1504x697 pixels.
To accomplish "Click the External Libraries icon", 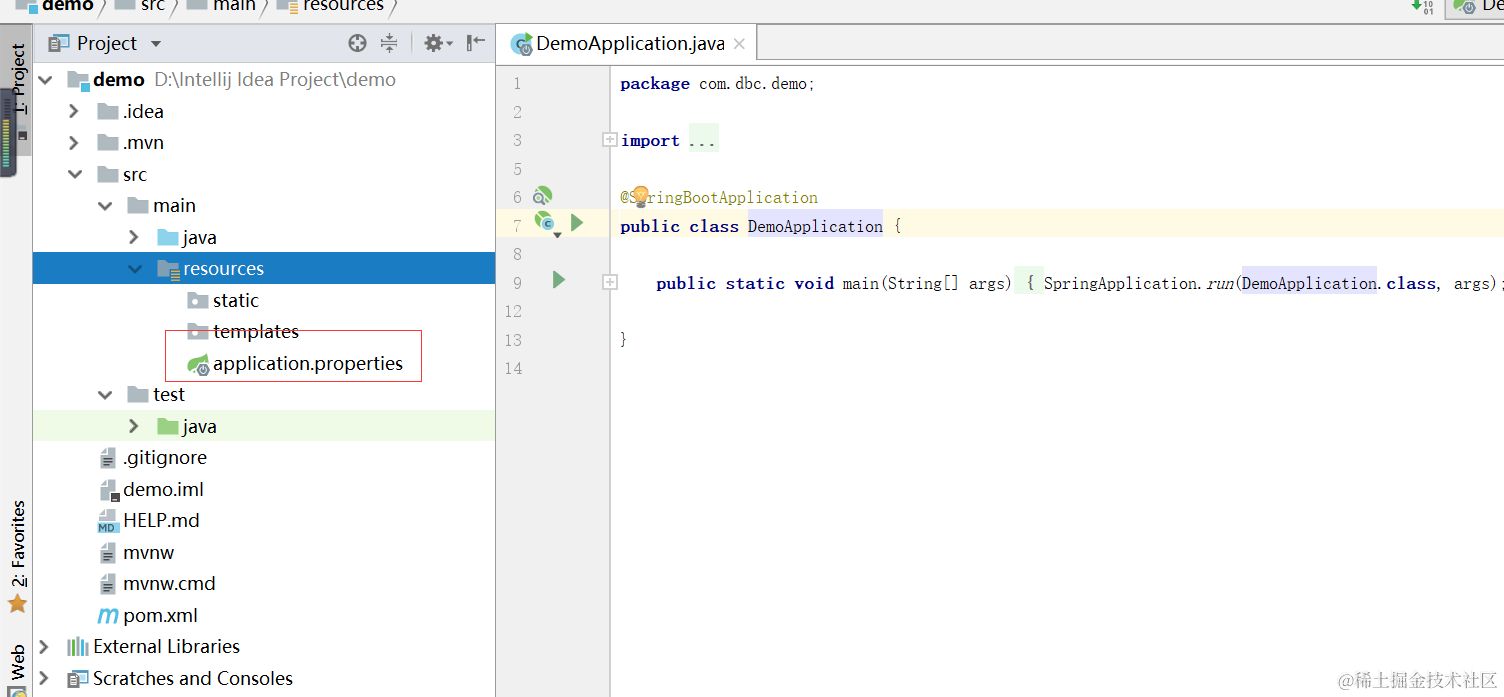I will point(78,647).
